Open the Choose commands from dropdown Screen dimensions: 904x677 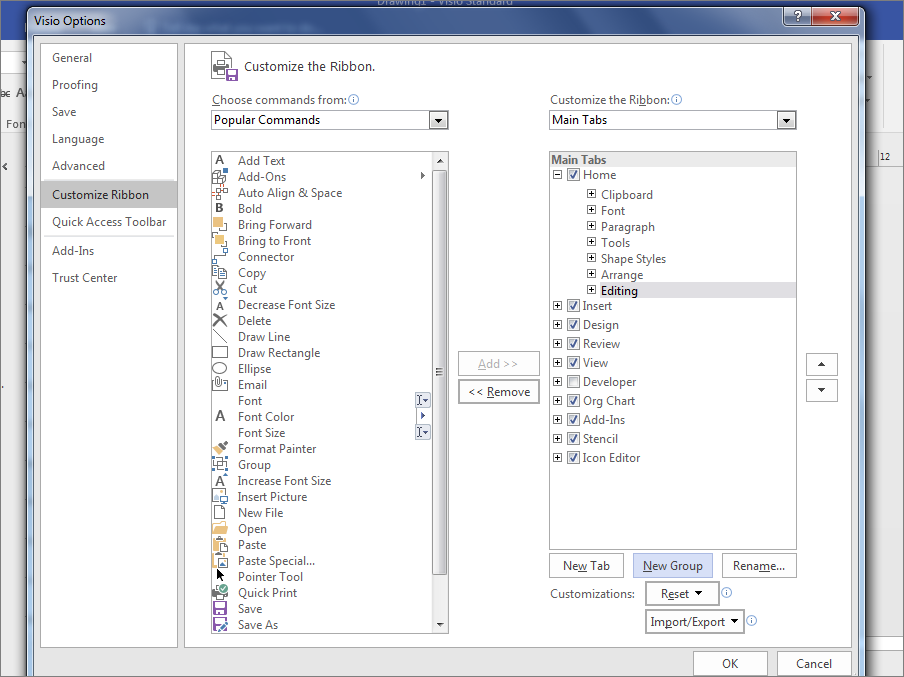(x=438, y=120)
